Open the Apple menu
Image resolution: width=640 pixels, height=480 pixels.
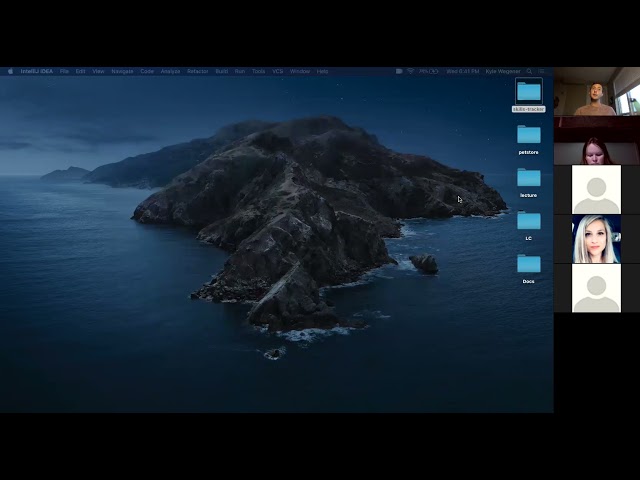point(11,71)
